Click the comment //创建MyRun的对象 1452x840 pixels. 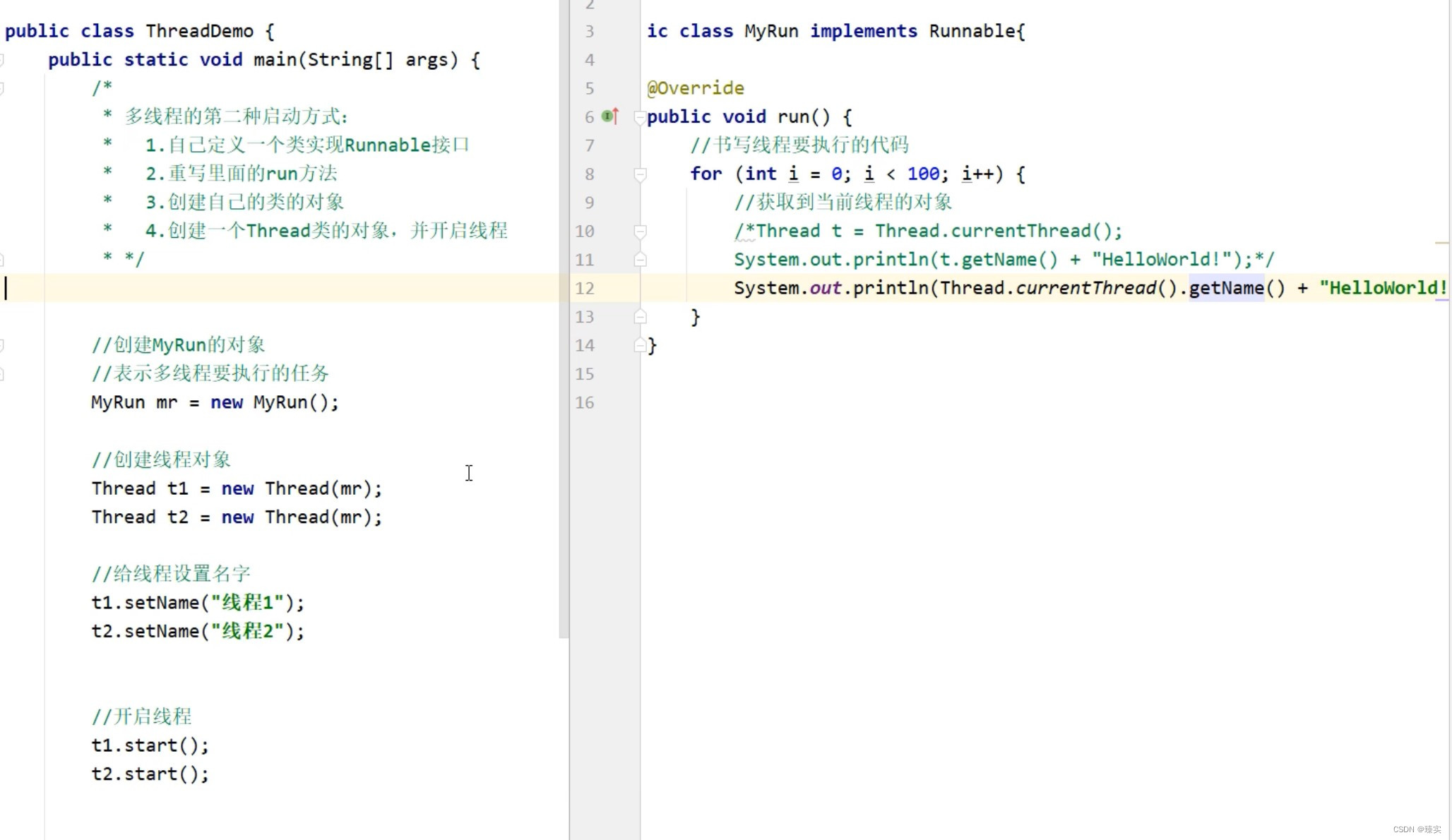[x=178, y=345]
